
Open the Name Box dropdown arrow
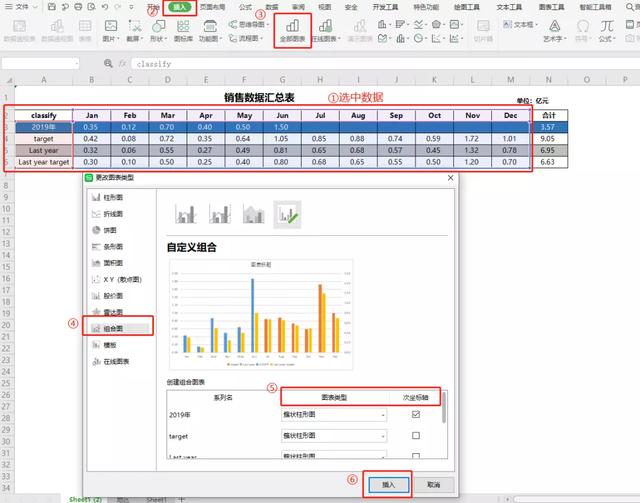click(76, 64)
